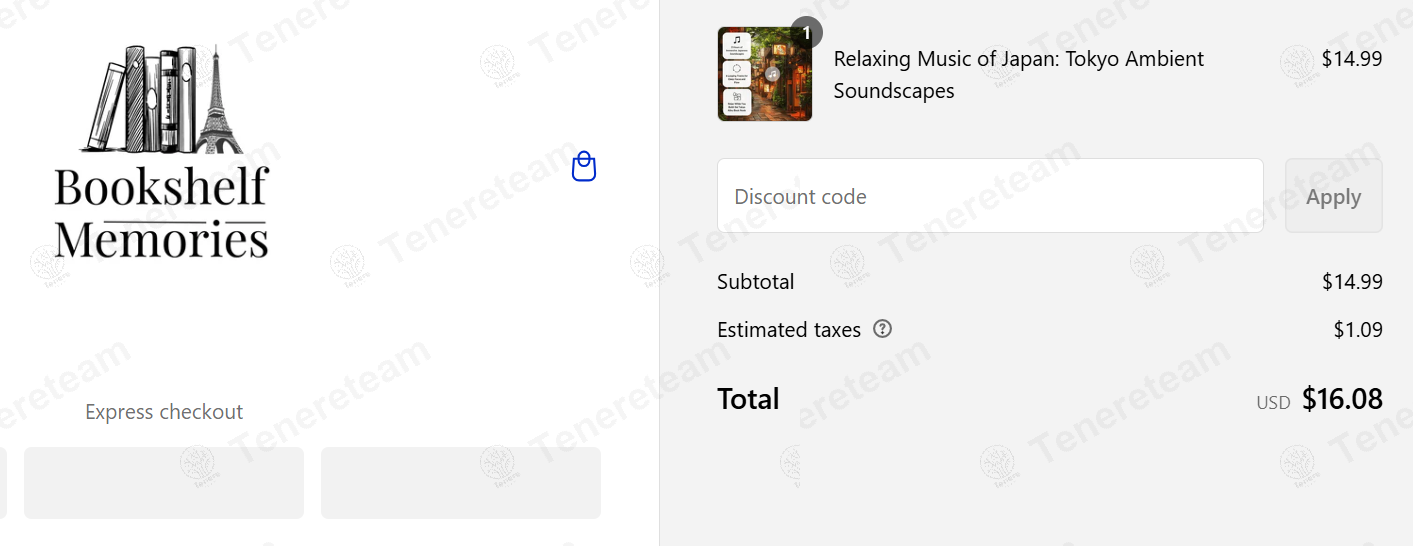This screenshot has width=1413, height=546.
Task: Choose the rightmost express checkout placeholder button
Action: (x=461, y=483)
